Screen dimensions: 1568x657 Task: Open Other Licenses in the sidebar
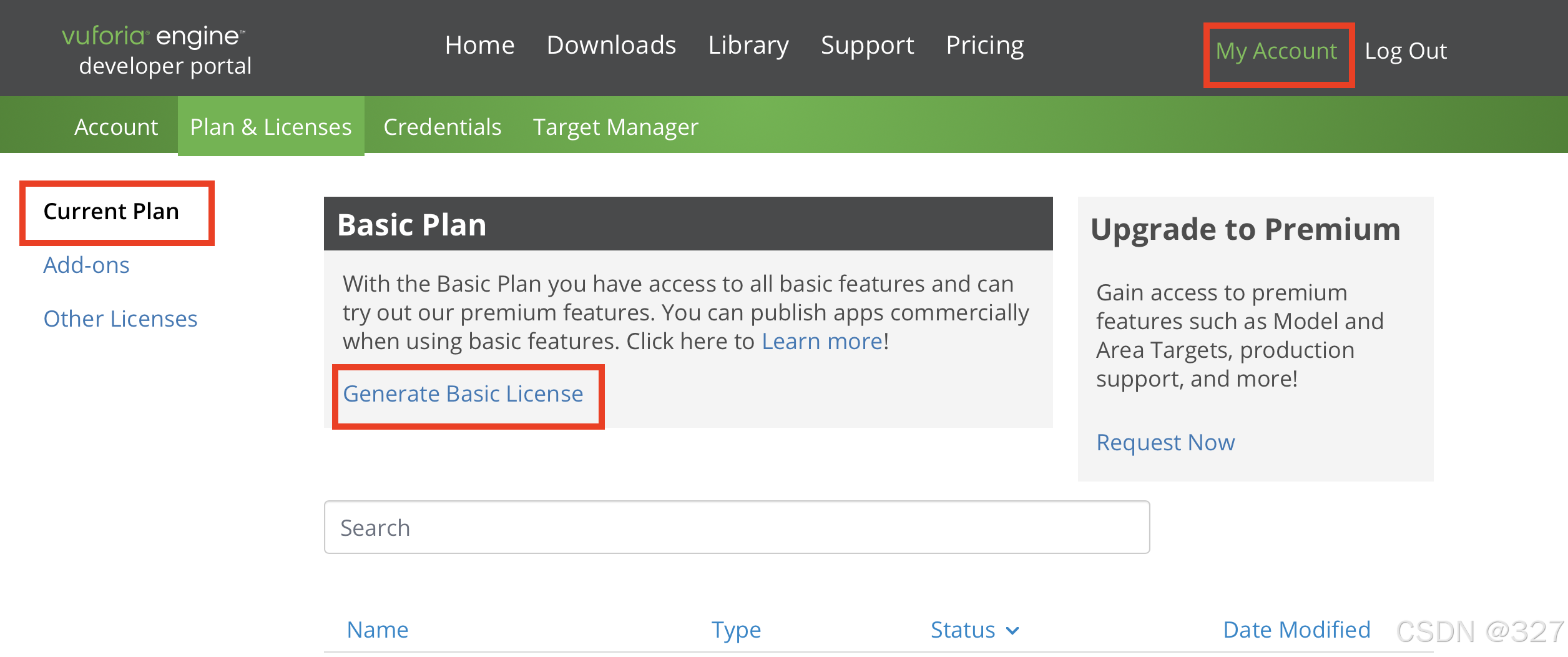[x=120, y=319]
